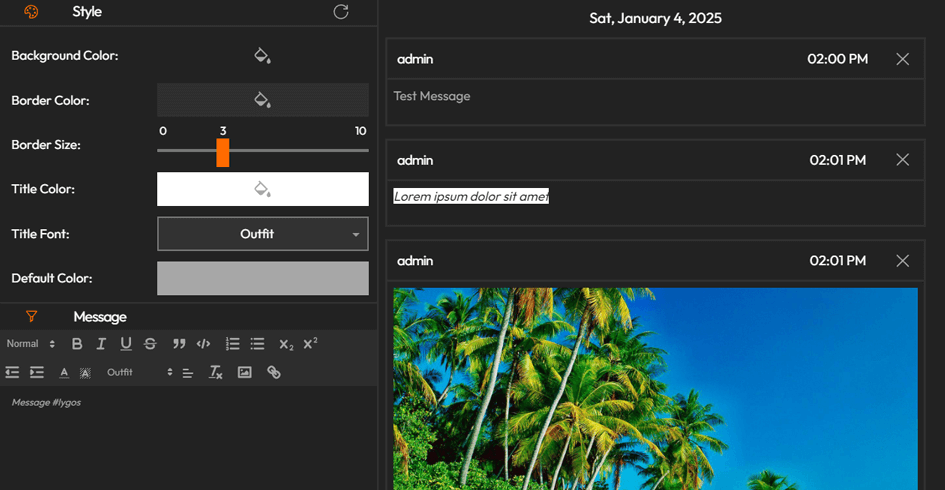This screenshot has height=490, width=945.
Task: Insert a code block
Action: tap(203, 344)
